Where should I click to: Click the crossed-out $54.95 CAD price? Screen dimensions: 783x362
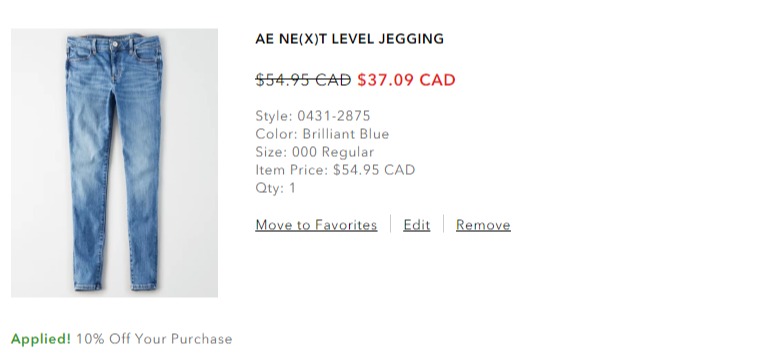click(x=303, y=80)
